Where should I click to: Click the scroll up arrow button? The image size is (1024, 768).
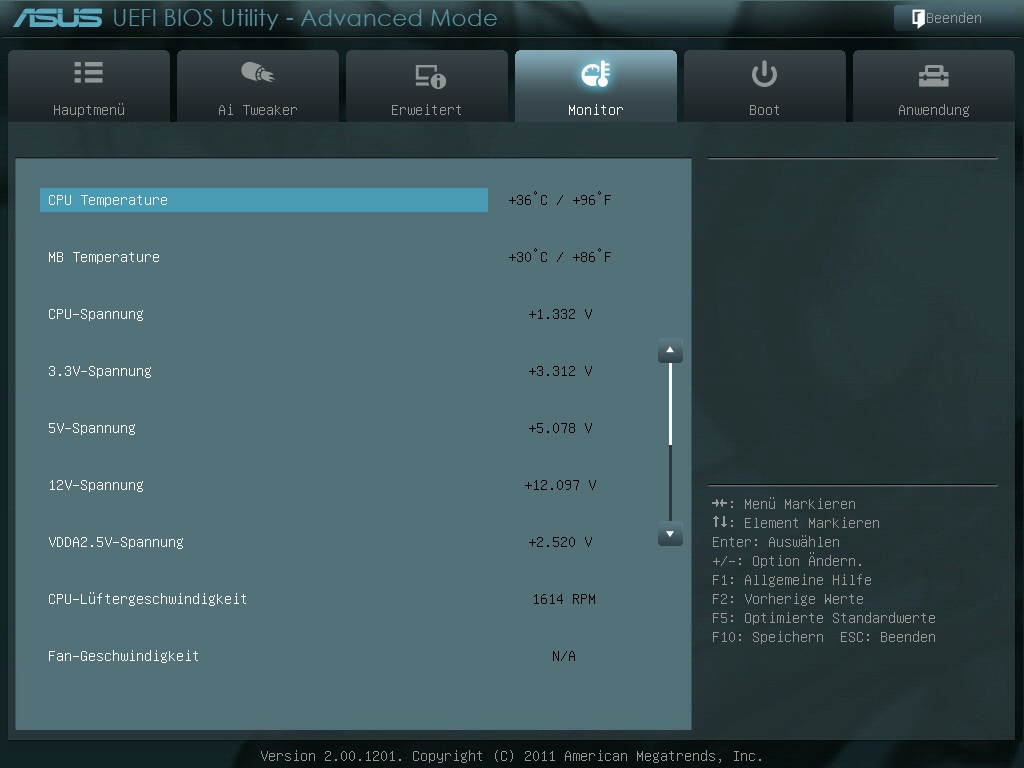pyautogui.click(x=670, y=351)
